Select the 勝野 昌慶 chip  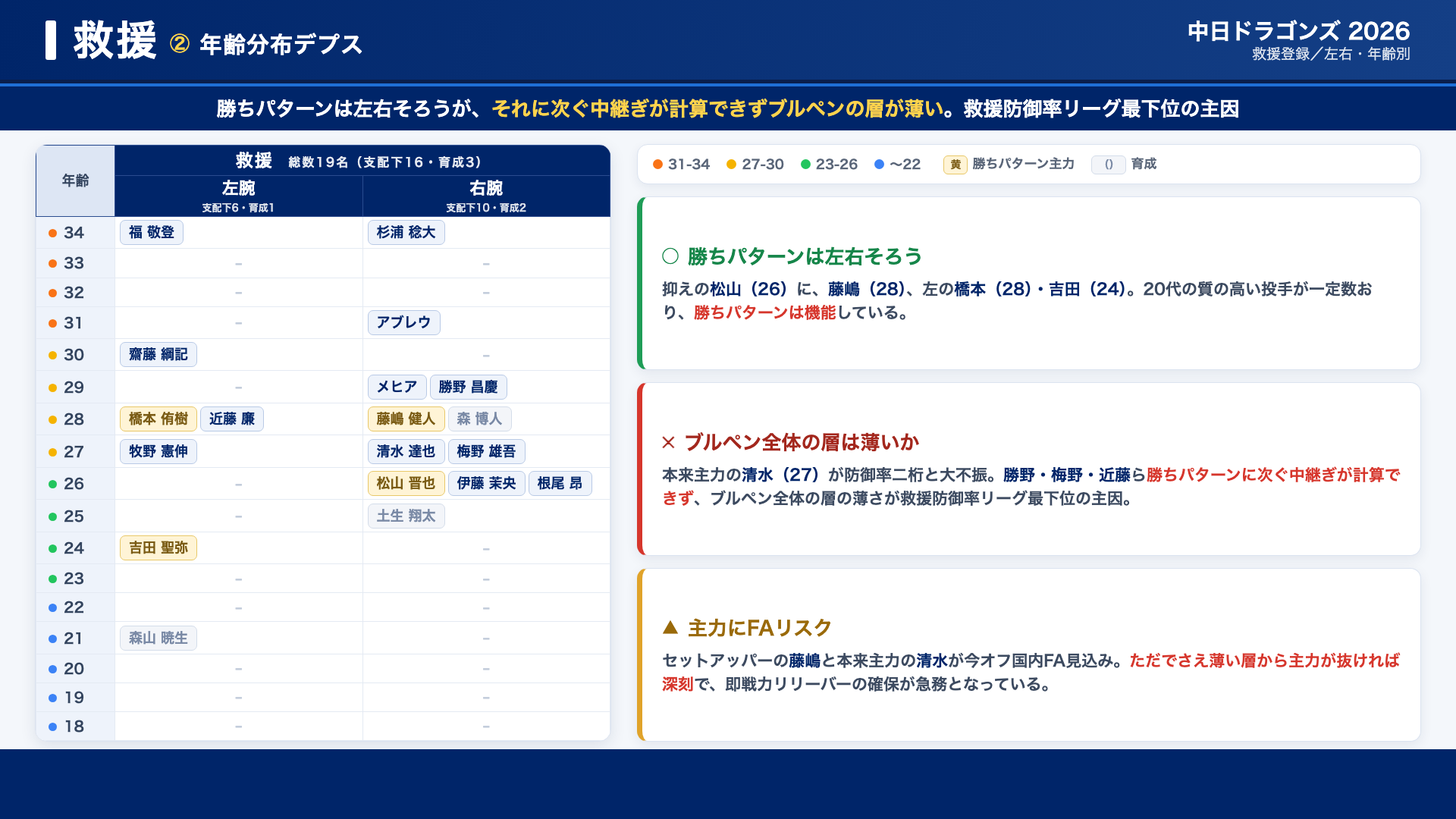[x=468, y=387]
